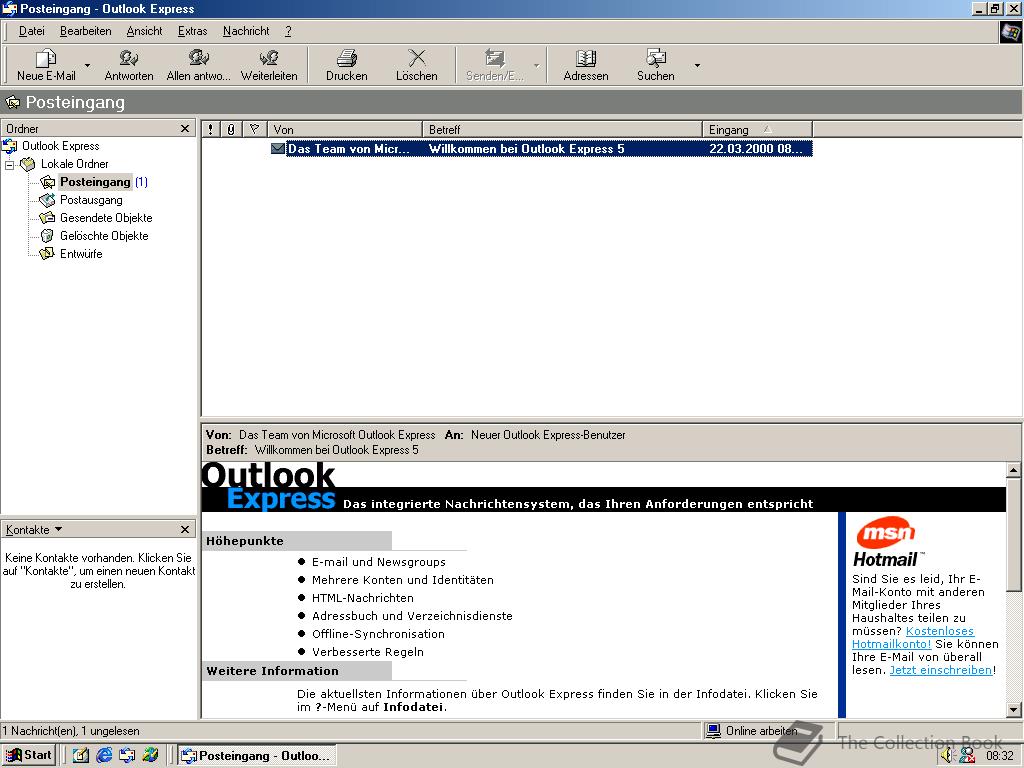Reply using the Antworten toolbar button

[x=129, y=65]
